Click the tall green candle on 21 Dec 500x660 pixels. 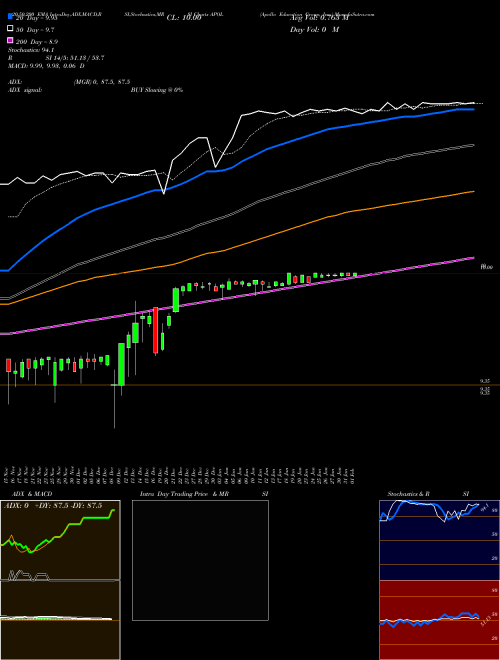(176, 300)
